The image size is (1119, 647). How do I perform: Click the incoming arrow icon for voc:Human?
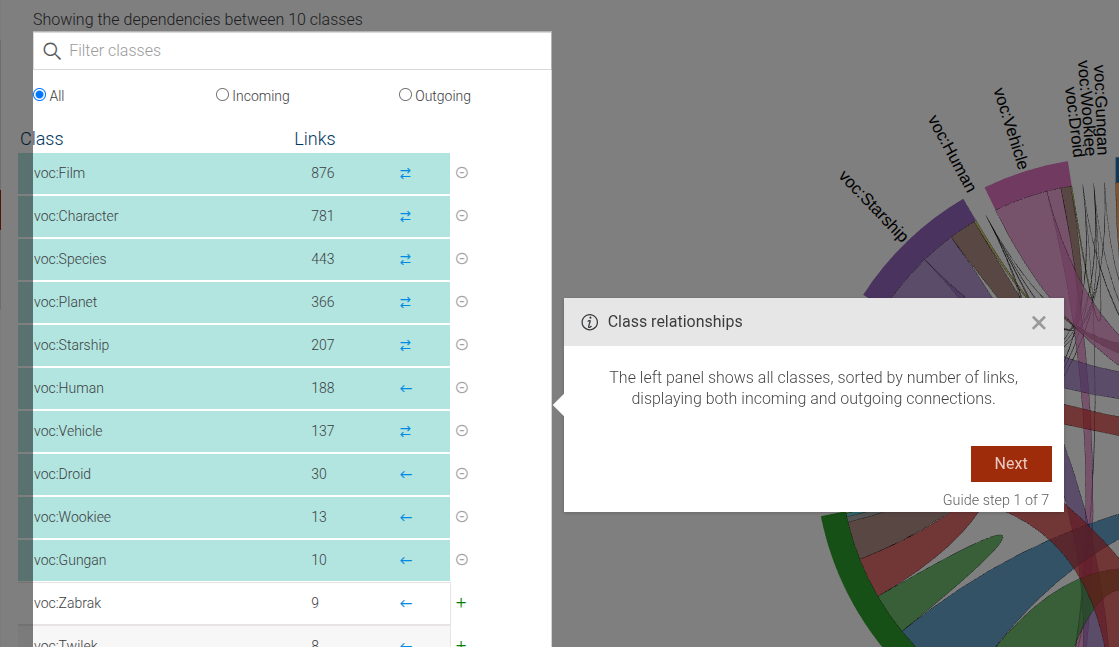405,388
